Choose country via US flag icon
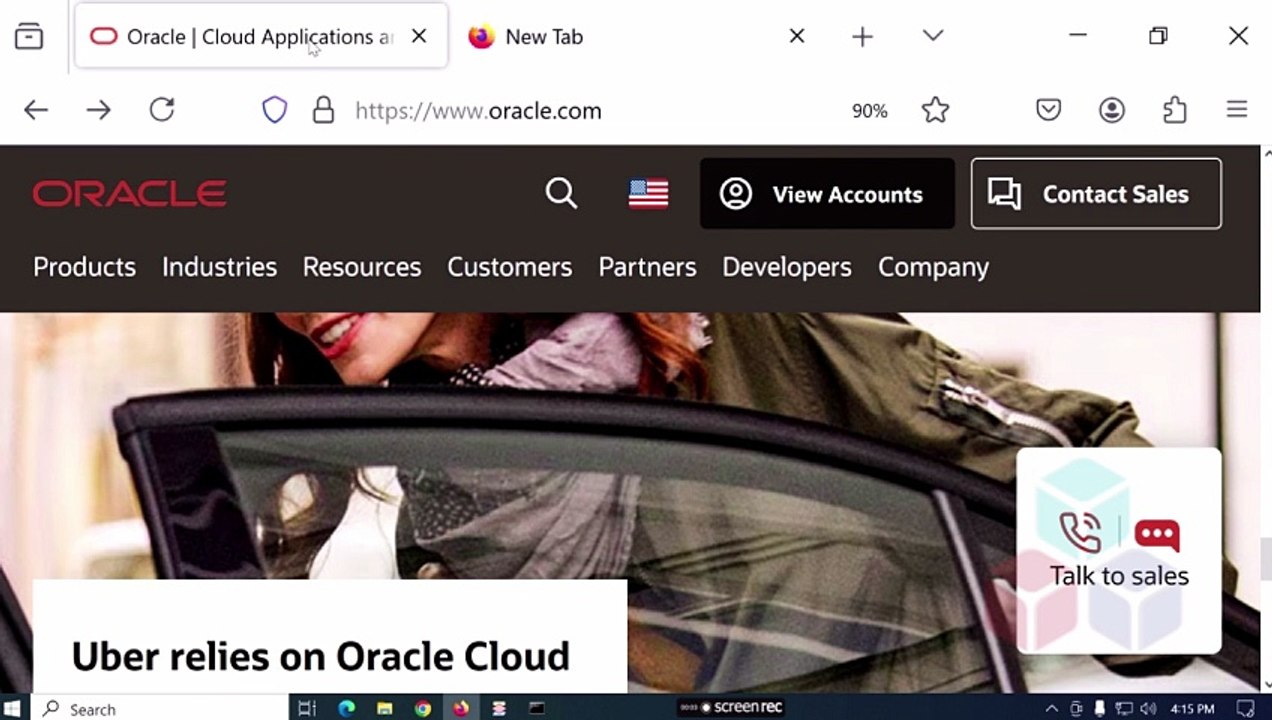Image resolution: width=1272 pixels, height=720 pixels. point(648,193)
